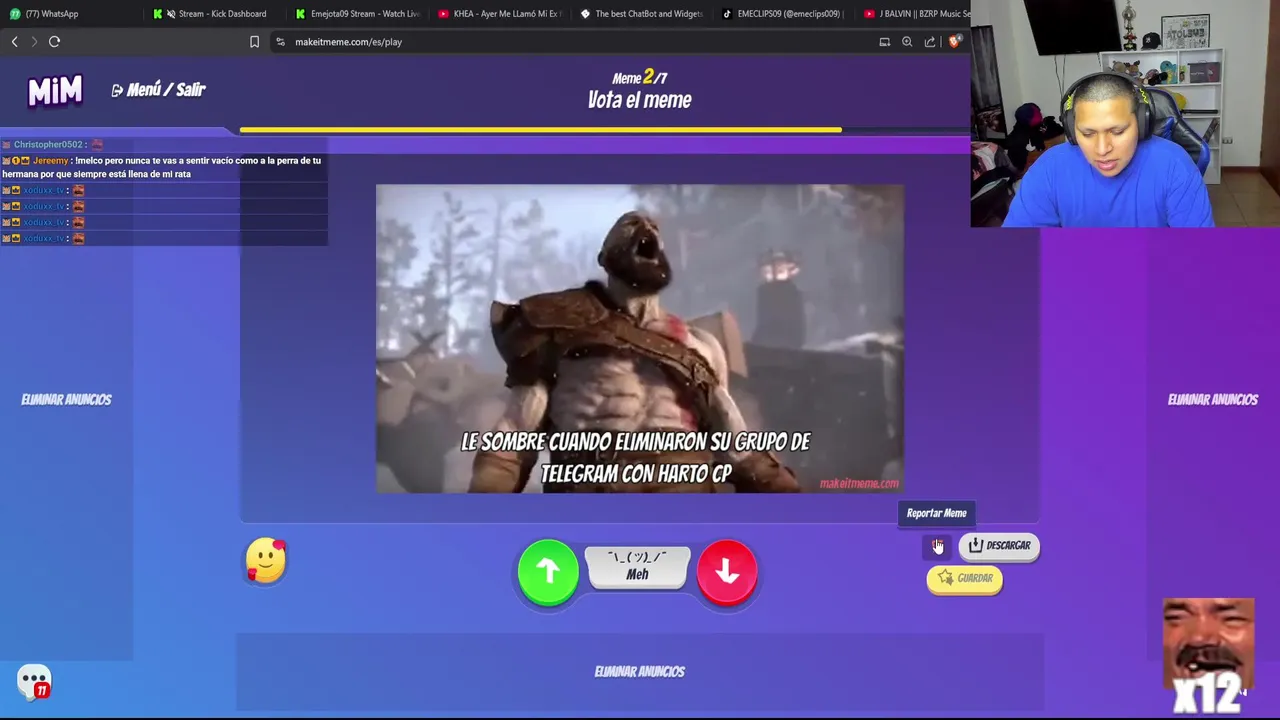Click the zoom magnifier icon in address bar

click(x=907, y=42)
